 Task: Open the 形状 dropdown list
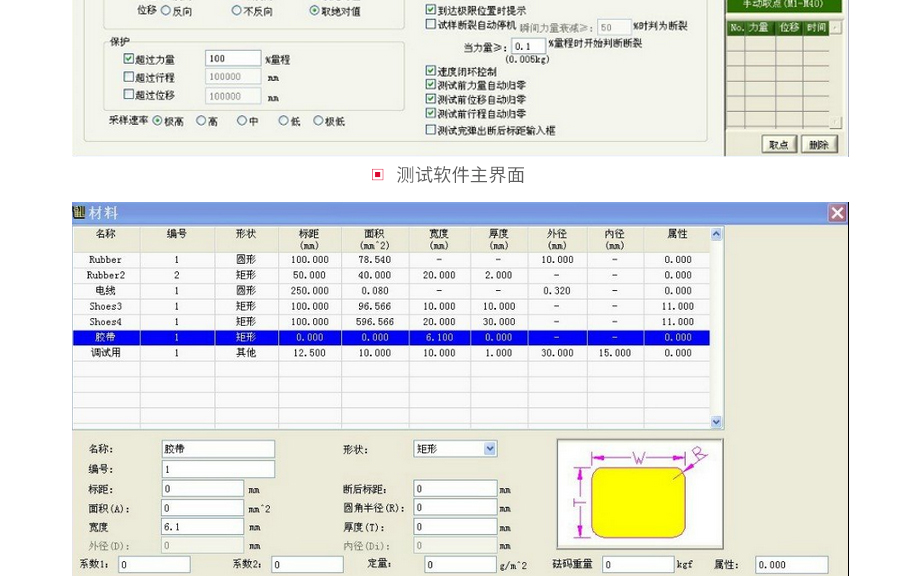490,449
